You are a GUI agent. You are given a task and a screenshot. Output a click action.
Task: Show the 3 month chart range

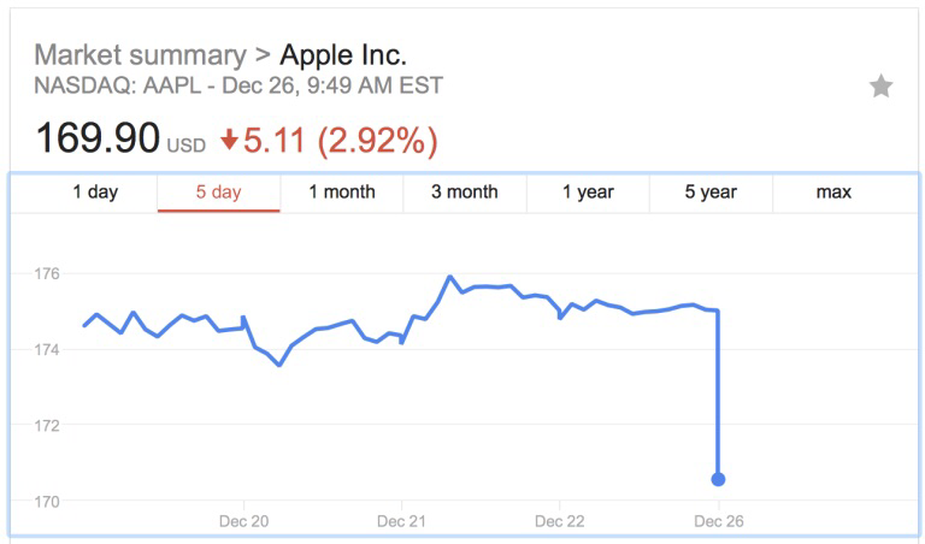click(464, 192)
